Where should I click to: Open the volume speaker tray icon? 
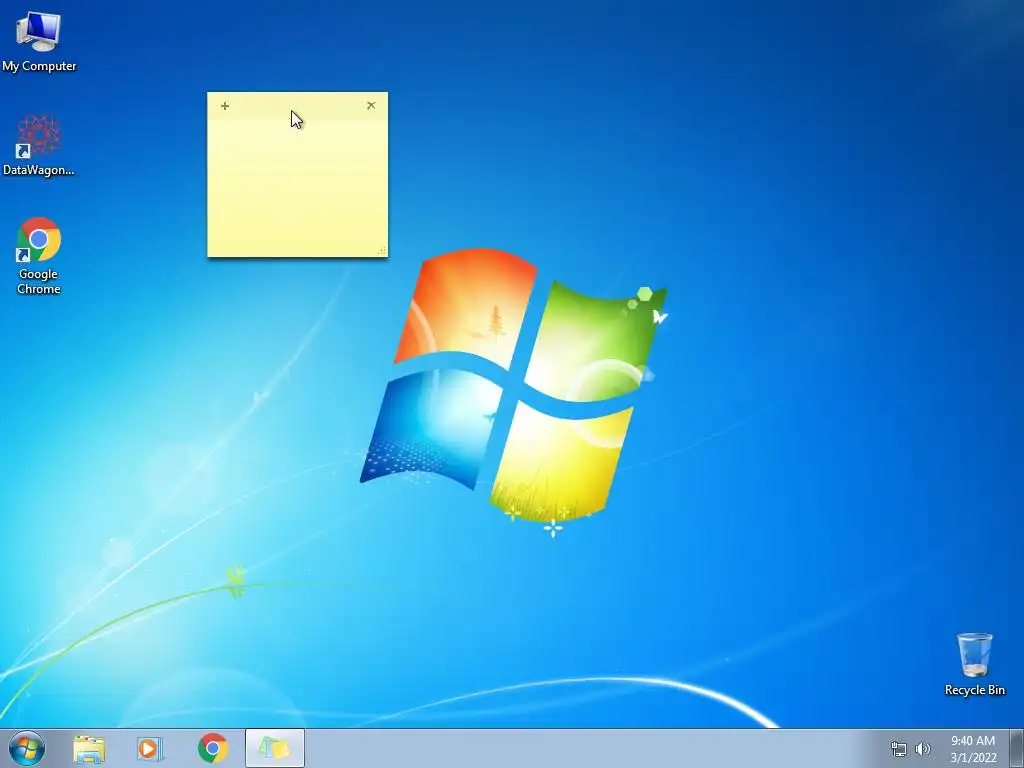click(x=923, y=749)
